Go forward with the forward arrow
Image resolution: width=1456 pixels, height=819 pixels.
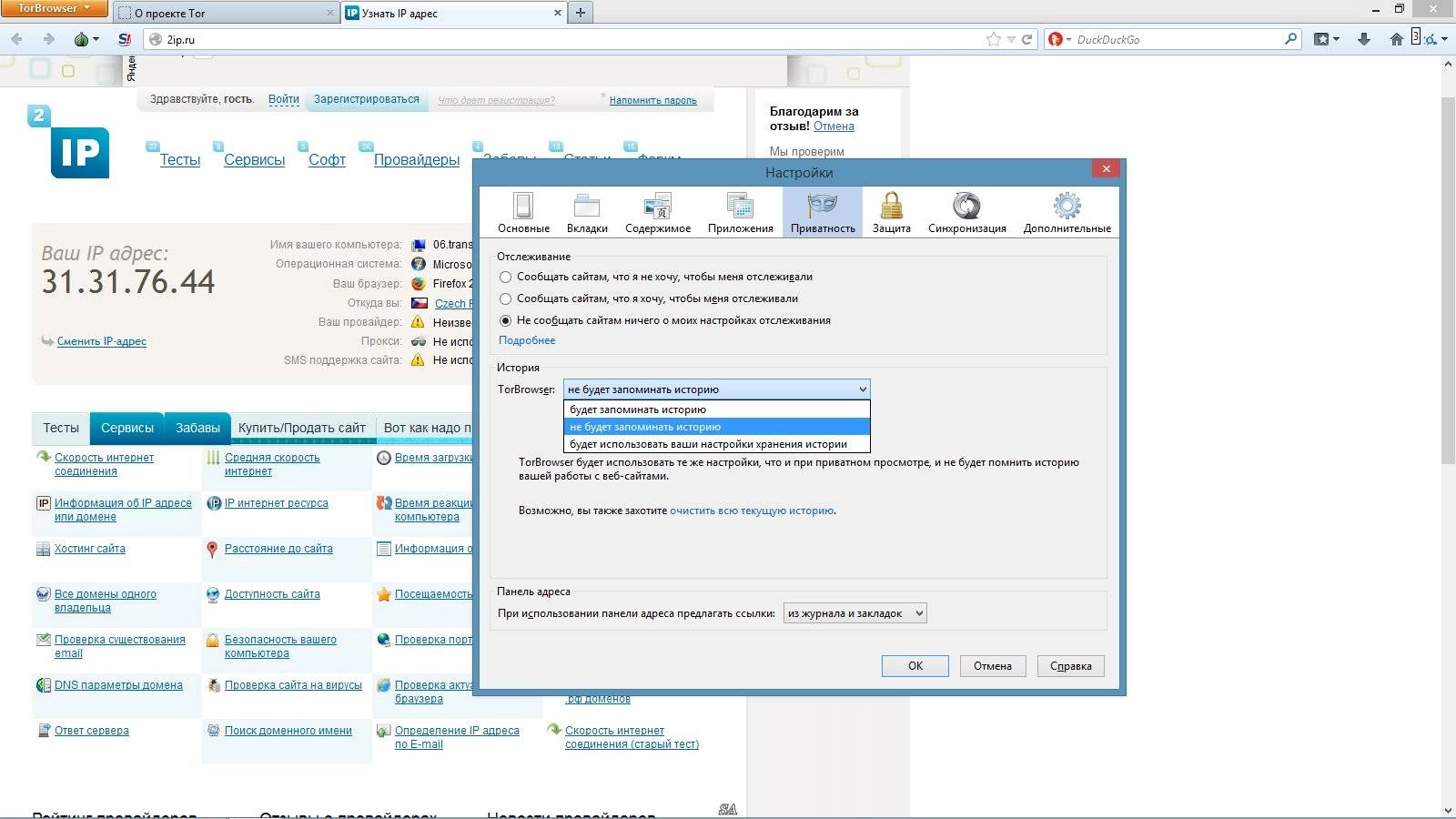[48, 39]
